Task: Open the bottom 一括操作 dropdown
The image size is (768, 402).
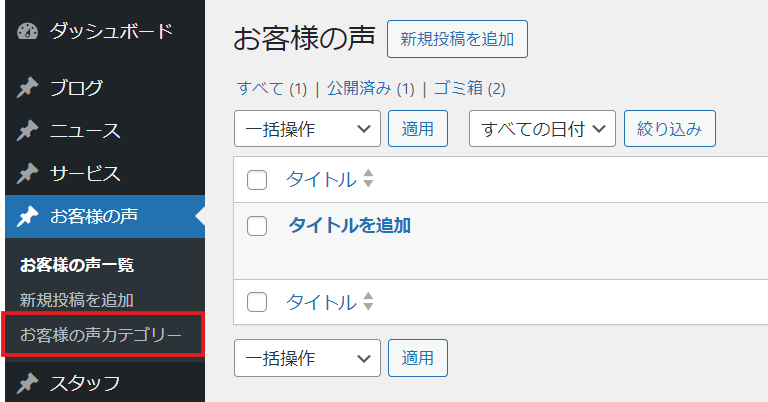Action: 307,358
